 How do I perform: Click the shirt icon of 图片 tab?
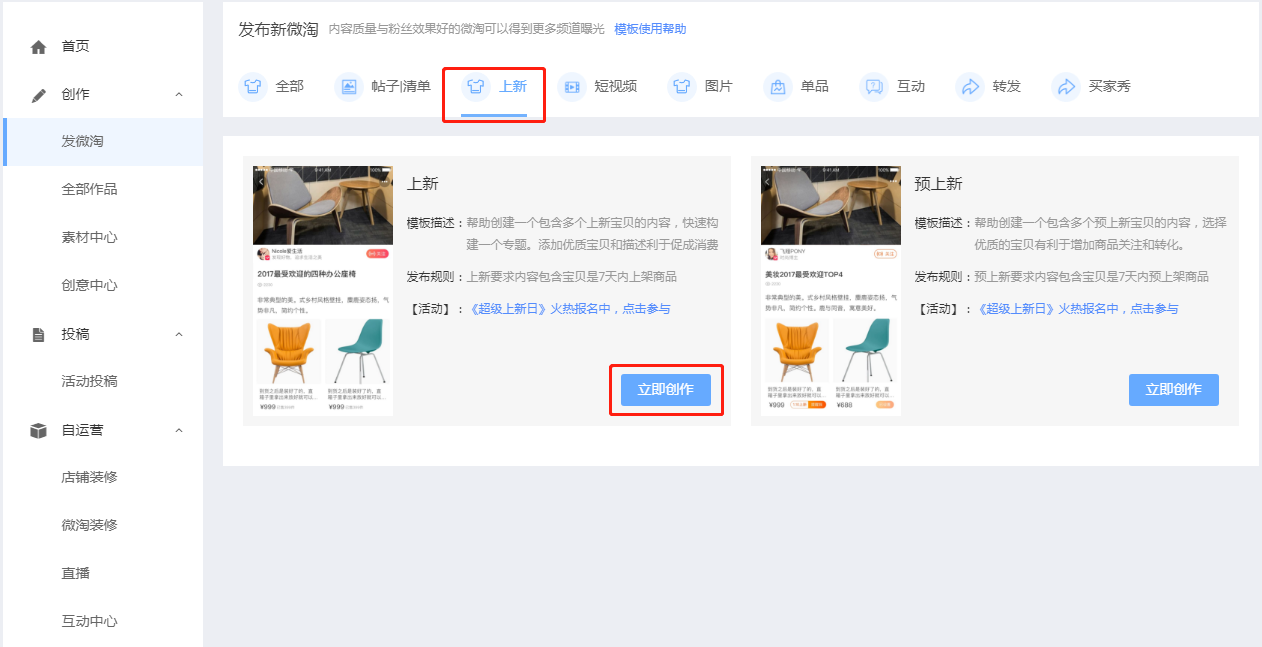pyautogui.click(x=682, y=87)
